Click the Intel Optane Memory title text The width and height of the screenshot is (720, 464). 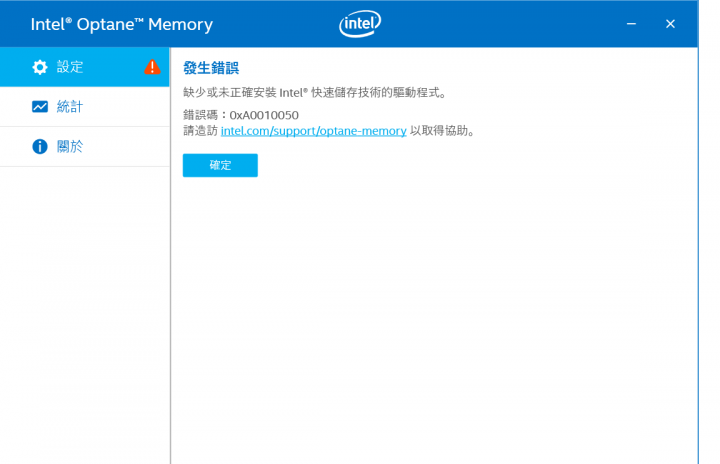[122, 24]
